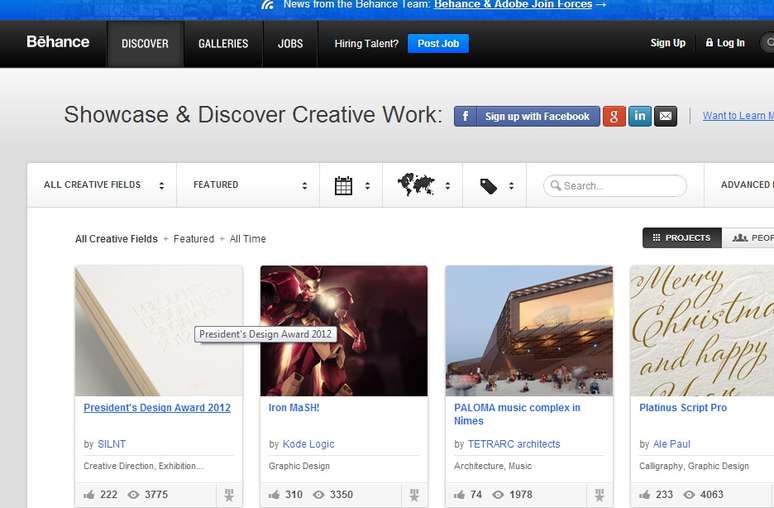The image size is (774, 508).
Task: Click the badge icon on Iron MaSH! card
Action: [414, 495]
